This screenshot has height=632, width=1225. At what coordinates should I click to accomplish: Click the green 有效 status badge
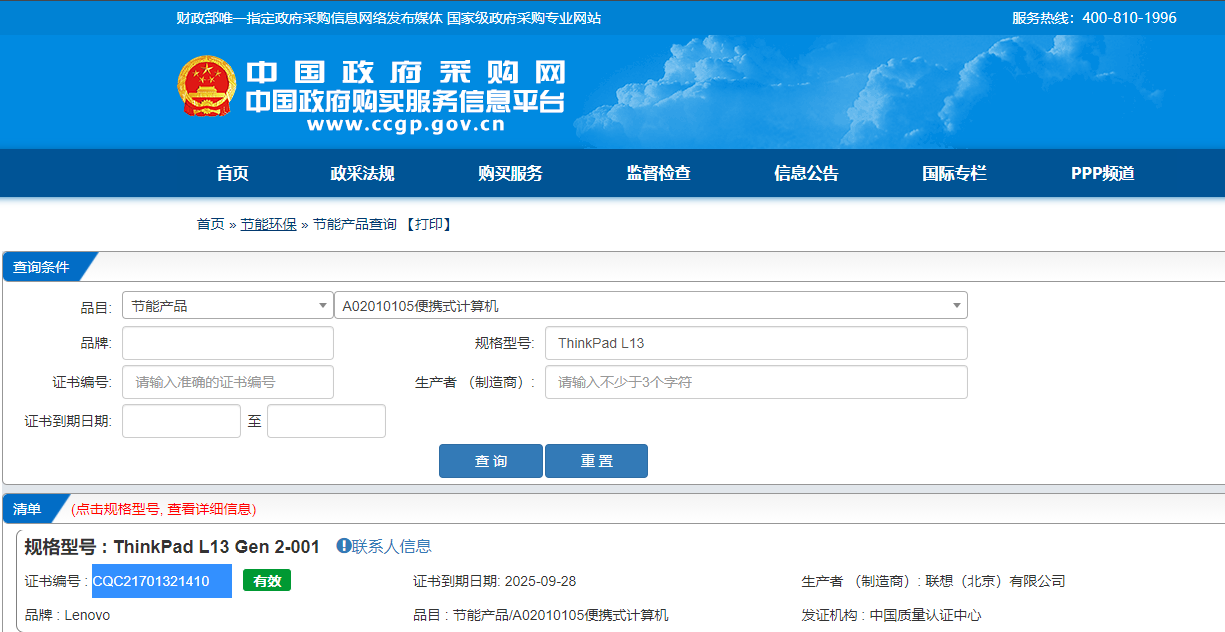click(267, 581)
